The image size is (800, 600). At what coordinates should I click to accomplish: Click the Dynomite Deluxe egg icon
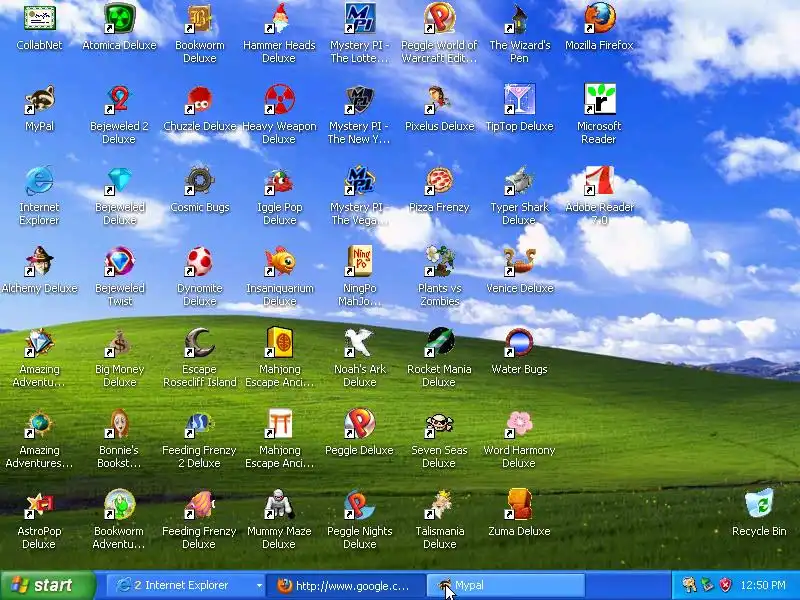[x=199, y=262]
